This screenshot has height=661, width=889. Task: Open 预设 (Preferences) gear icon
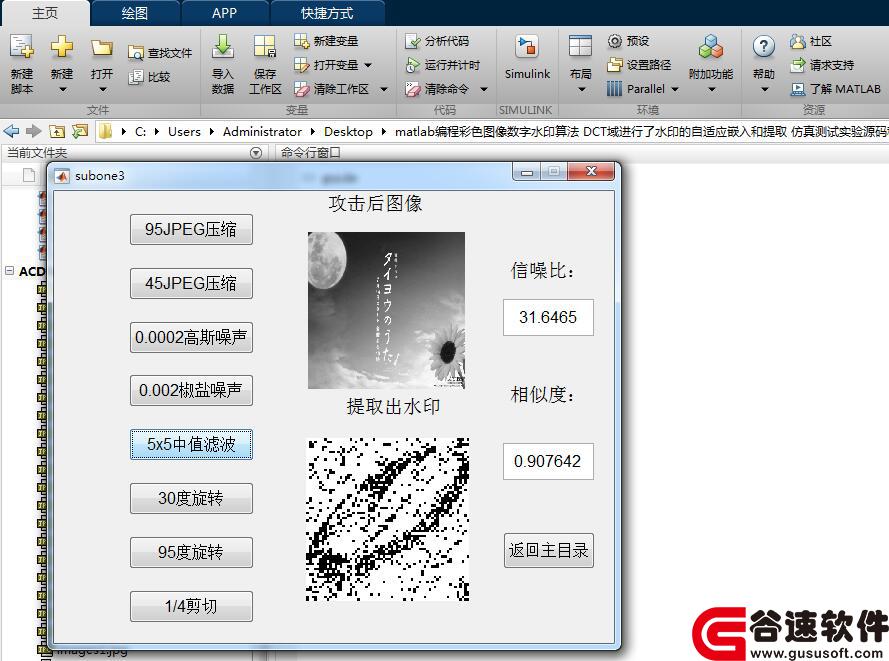(615, 41)
